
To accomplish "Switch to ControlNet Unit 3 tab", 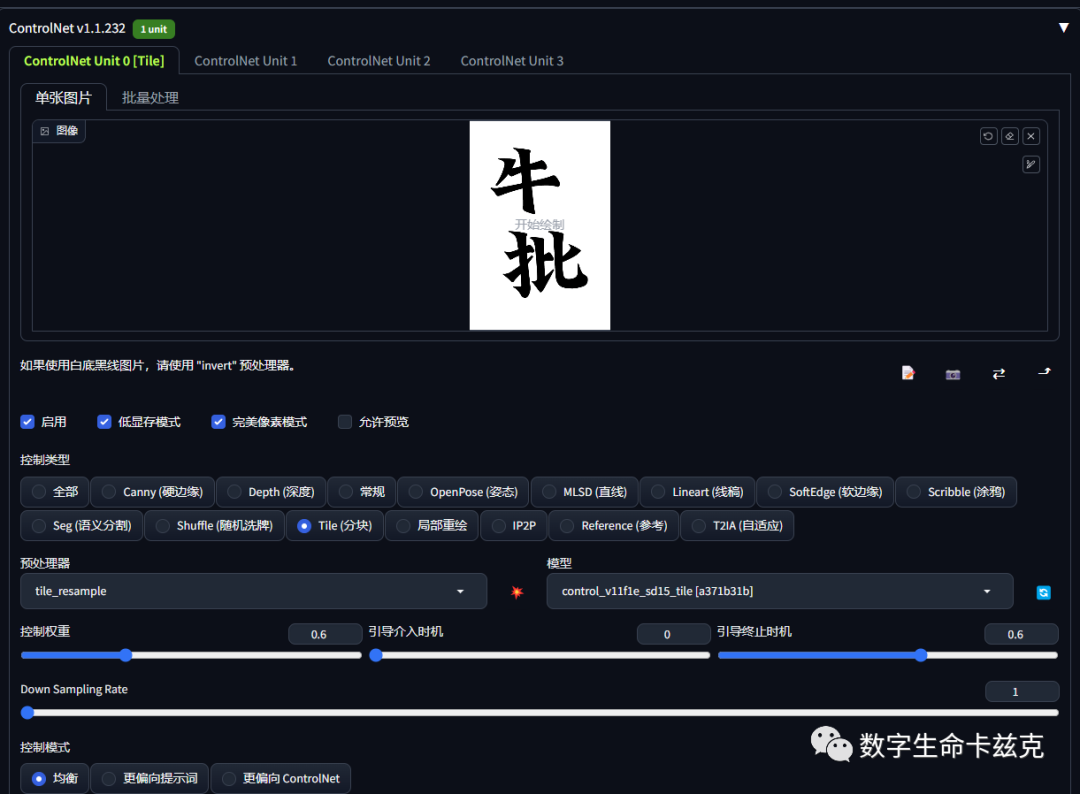I will coord(512,61).
